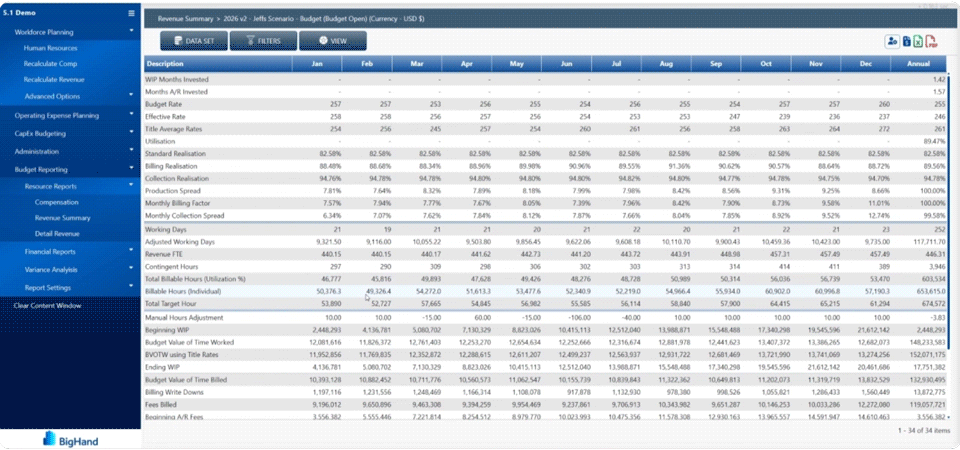Select the Title Average Rates row label
This screenshot has height=450, width=960.
tap(173, 129)
